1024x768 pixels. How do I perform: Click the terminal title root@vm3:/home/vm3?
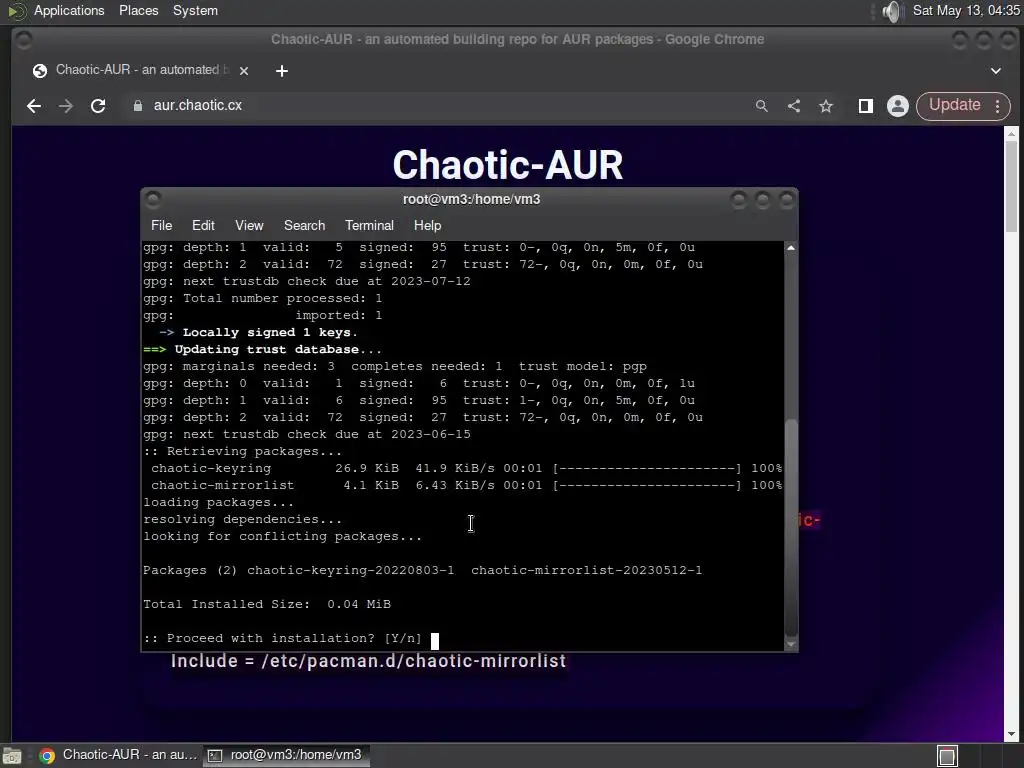click(x=472, y=199)
